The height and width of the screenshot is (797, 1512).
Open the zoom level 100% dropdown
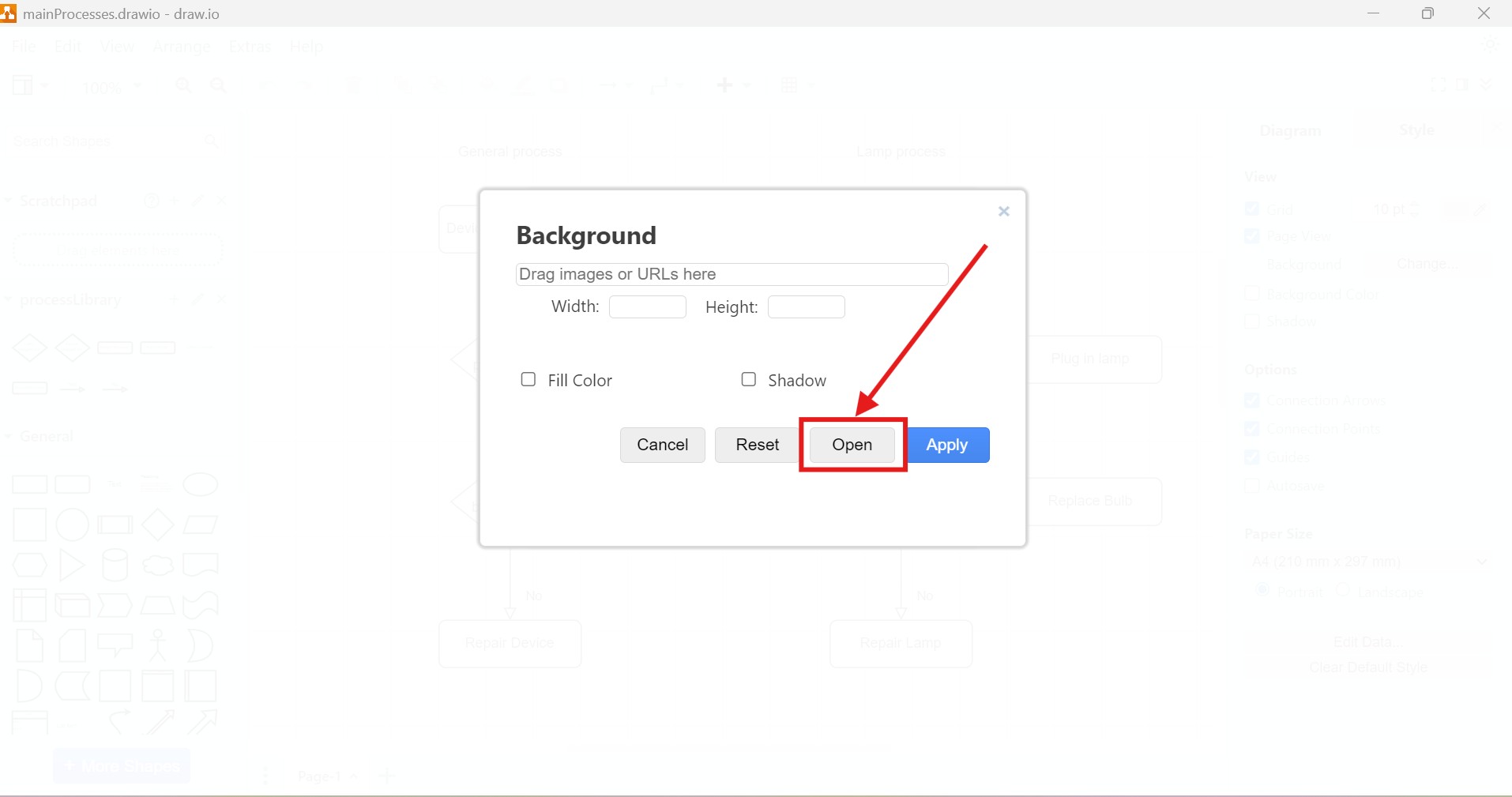pyautogui.click(x=111, y=87)
